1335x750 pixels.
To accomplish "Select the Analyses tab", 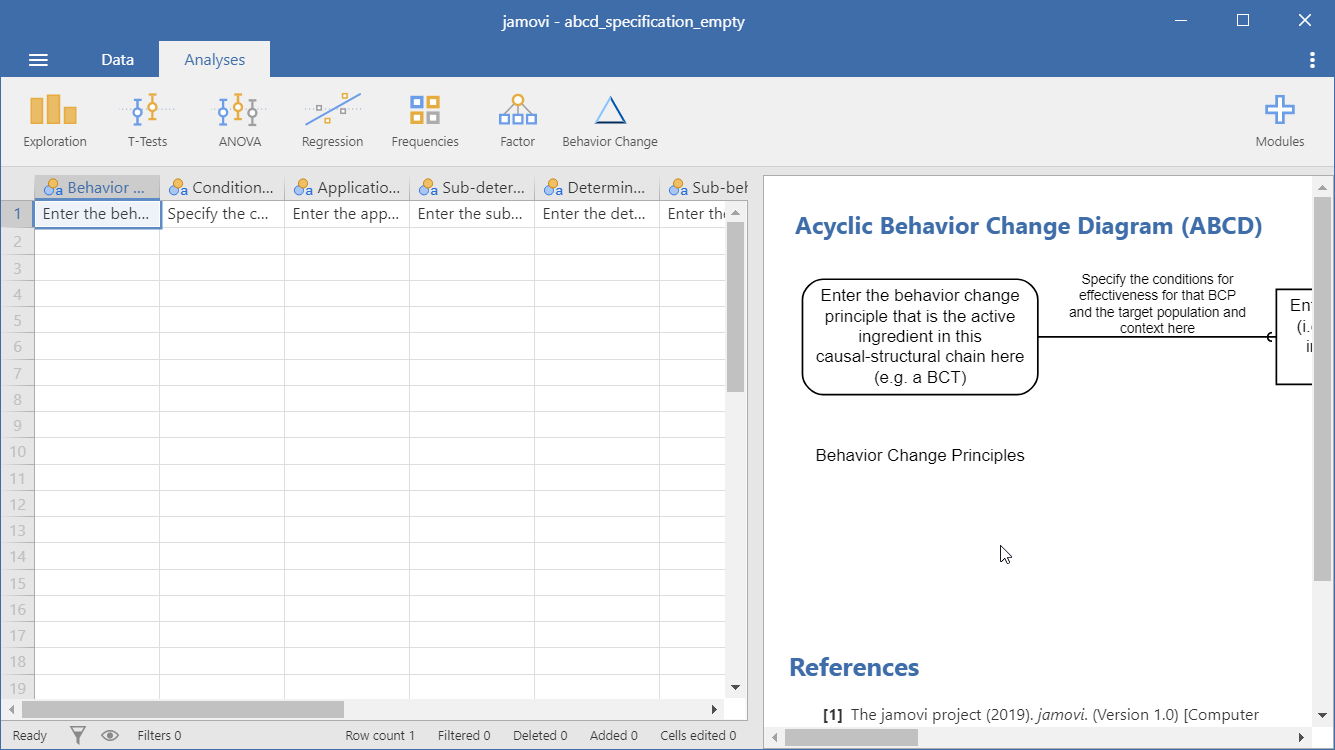I will click(214, 59).
